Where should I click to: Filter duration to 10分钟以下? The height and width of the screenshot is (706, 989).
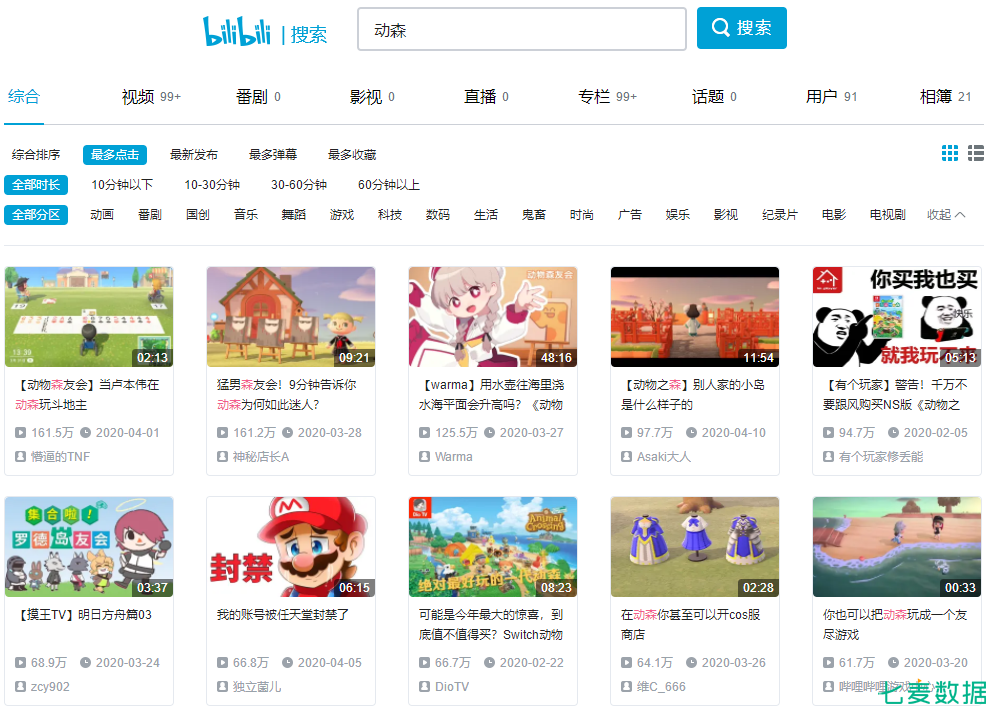(x=122, y=185)
